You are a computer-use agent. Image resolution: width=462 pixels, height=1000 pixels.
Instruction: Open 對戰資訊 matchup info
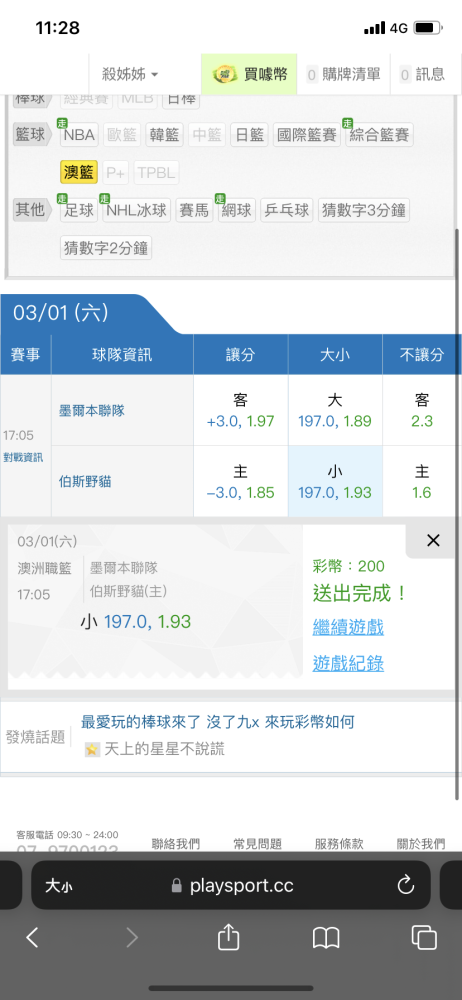(x=23, y=458)
